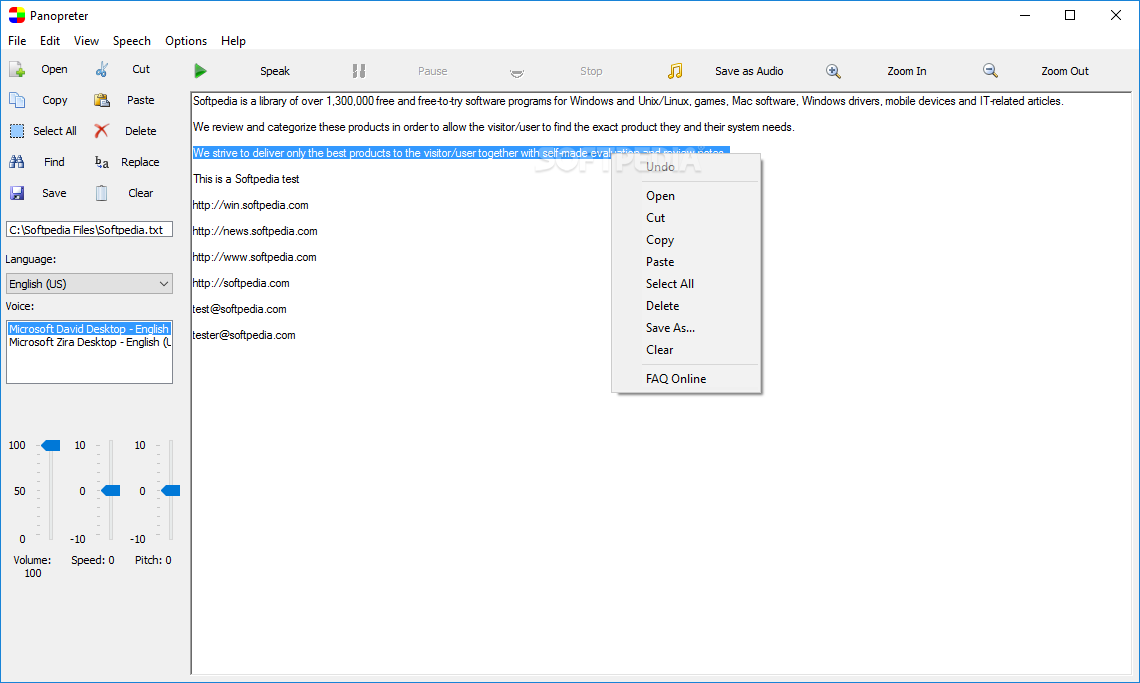The width and height of the screenshot is (1140, 683).
Task: Choose Paste from the context menu
Action: (686, 262)
